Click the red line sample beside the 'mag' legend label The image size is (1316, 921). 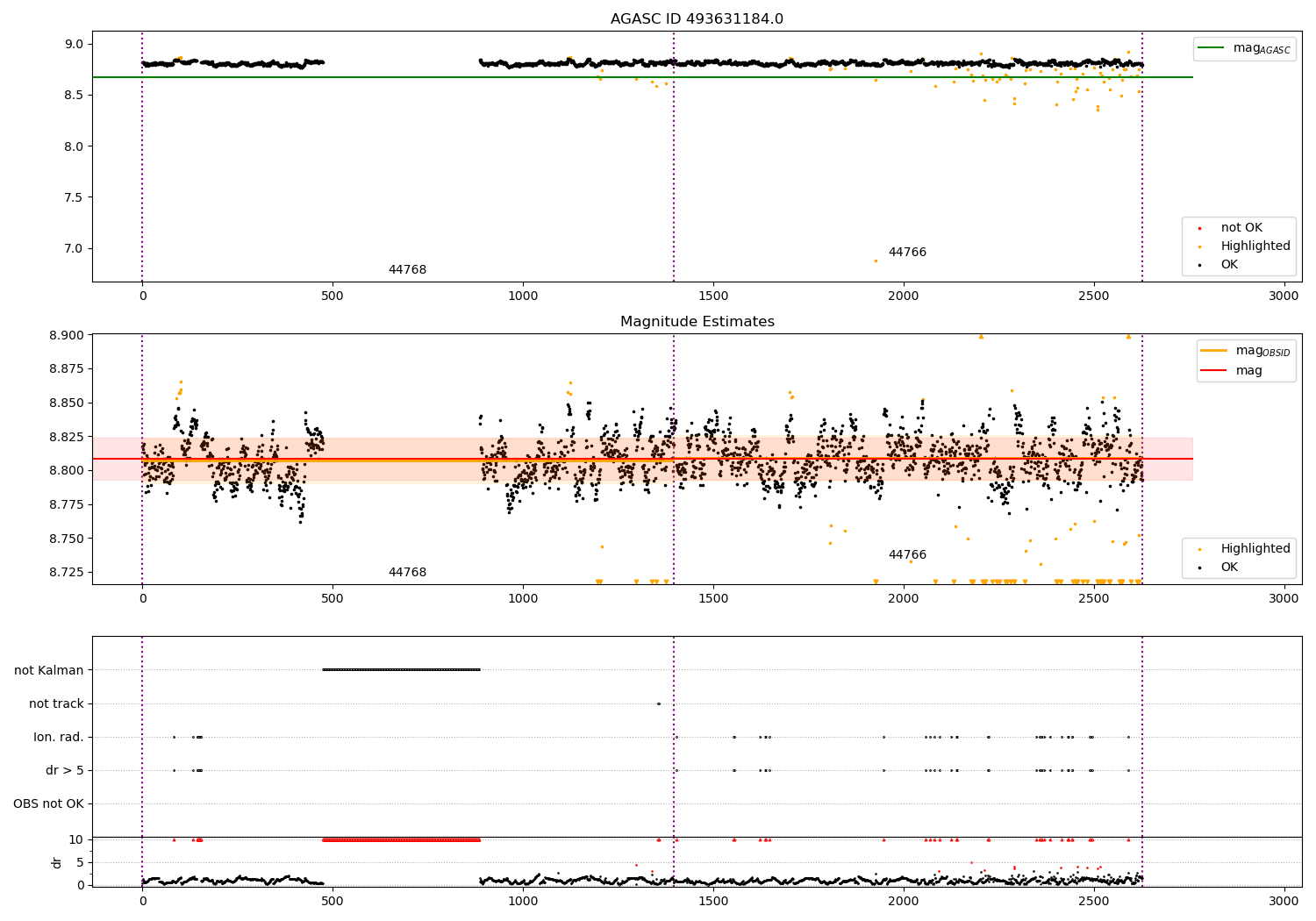pyautogui.click(x=1214, y=371)
